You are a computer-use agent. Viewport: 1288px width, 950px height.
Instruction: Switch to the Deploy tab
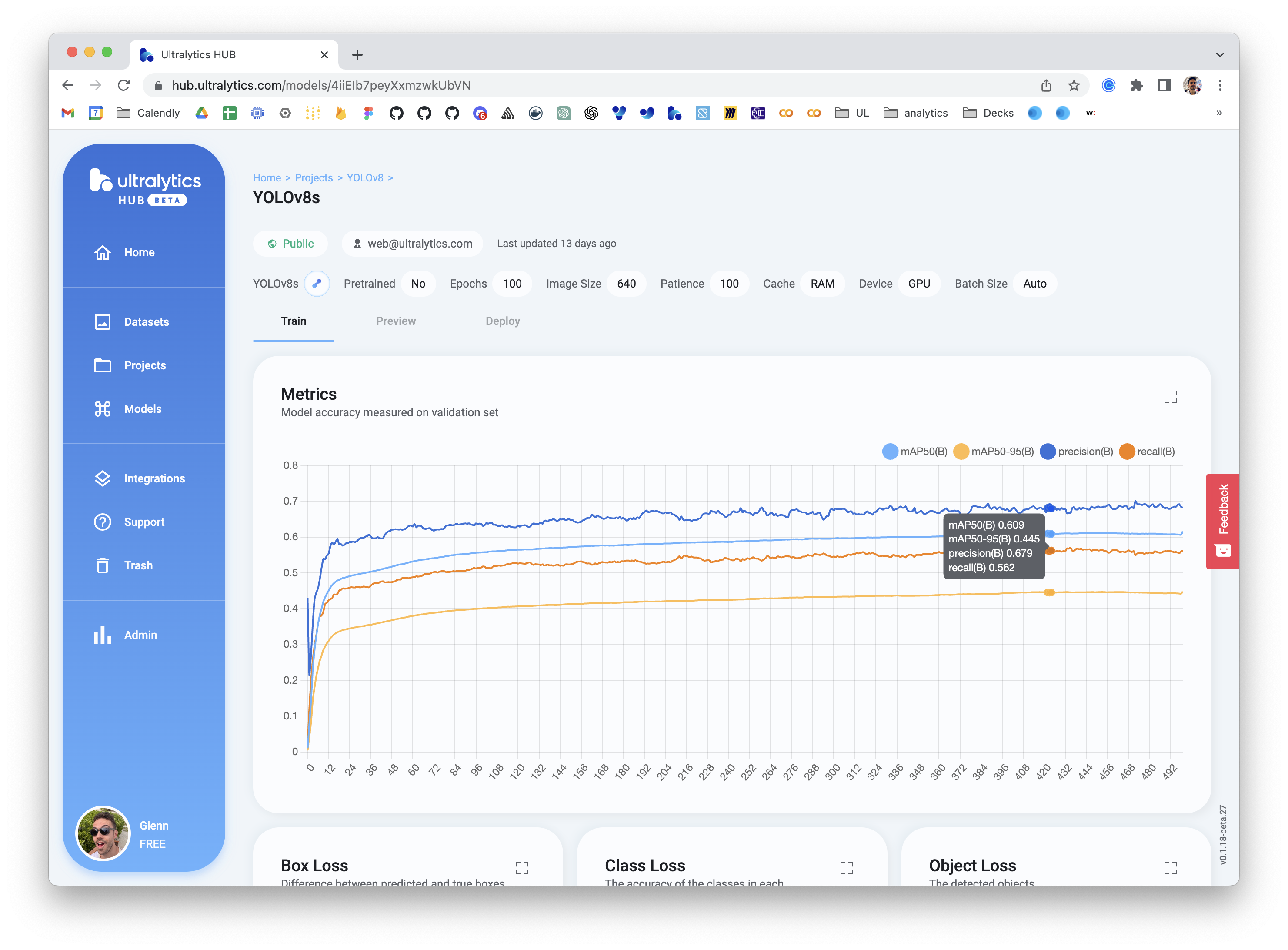click(503, 321)
